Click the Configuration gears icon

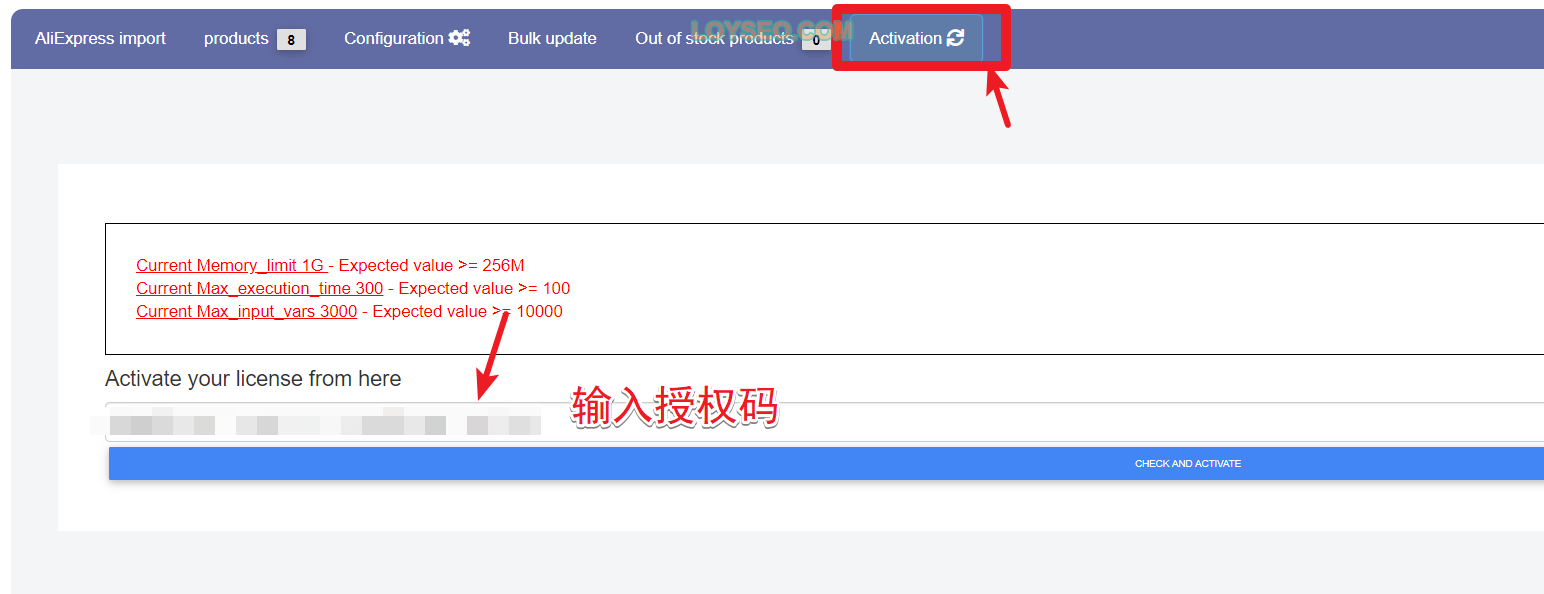pos(459,38)
